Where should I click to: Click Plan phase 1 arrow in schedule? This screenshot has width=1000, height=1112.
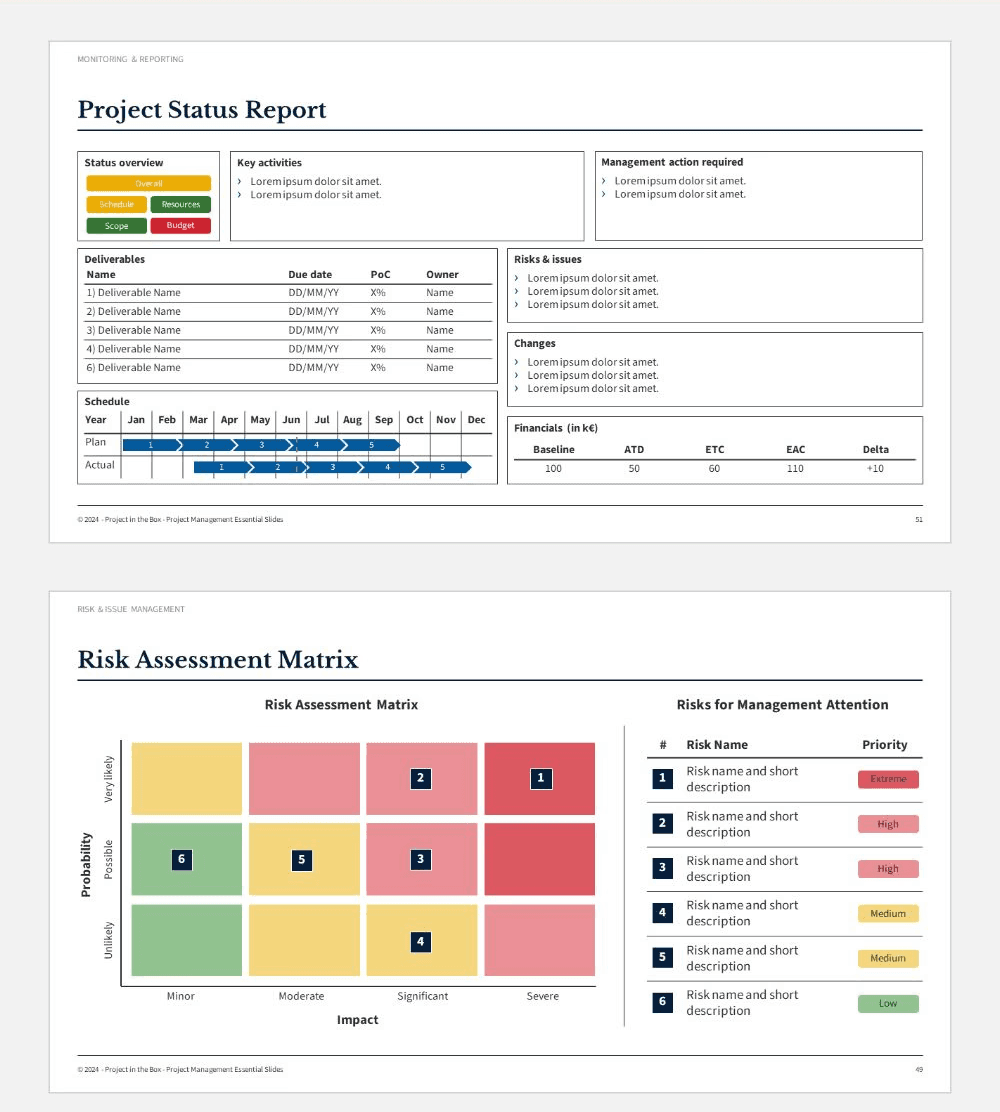(x=152, y=445)
